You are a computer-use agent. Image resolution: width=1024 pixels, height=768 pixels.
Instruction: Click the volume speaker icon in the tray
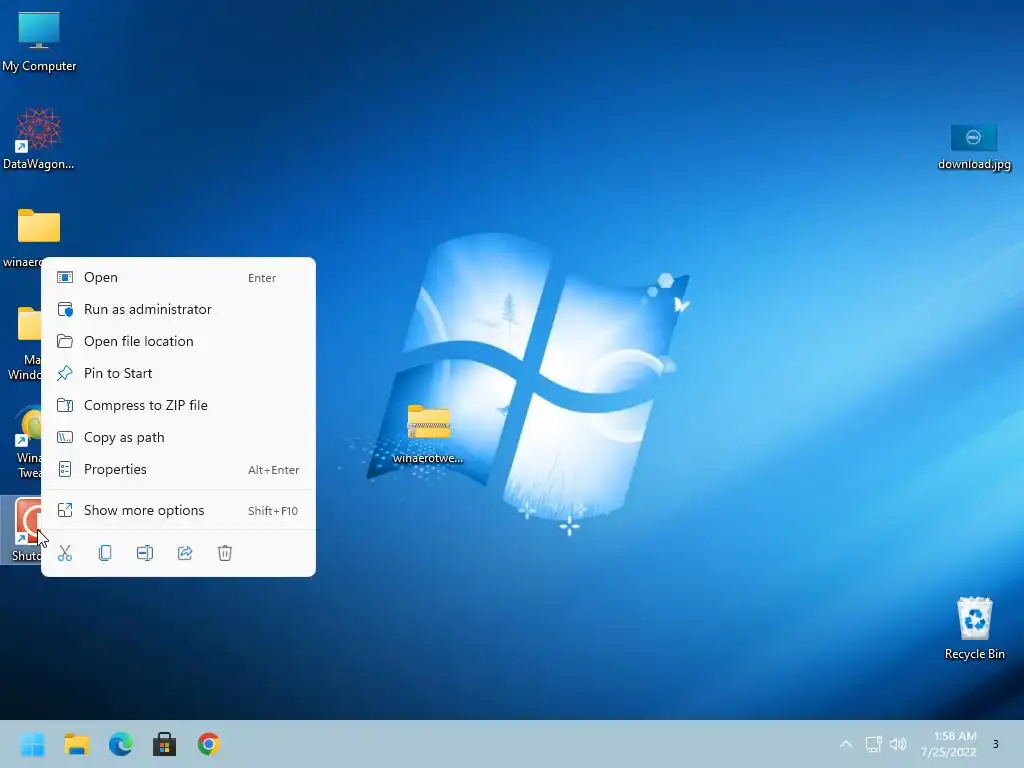(898, 744)
